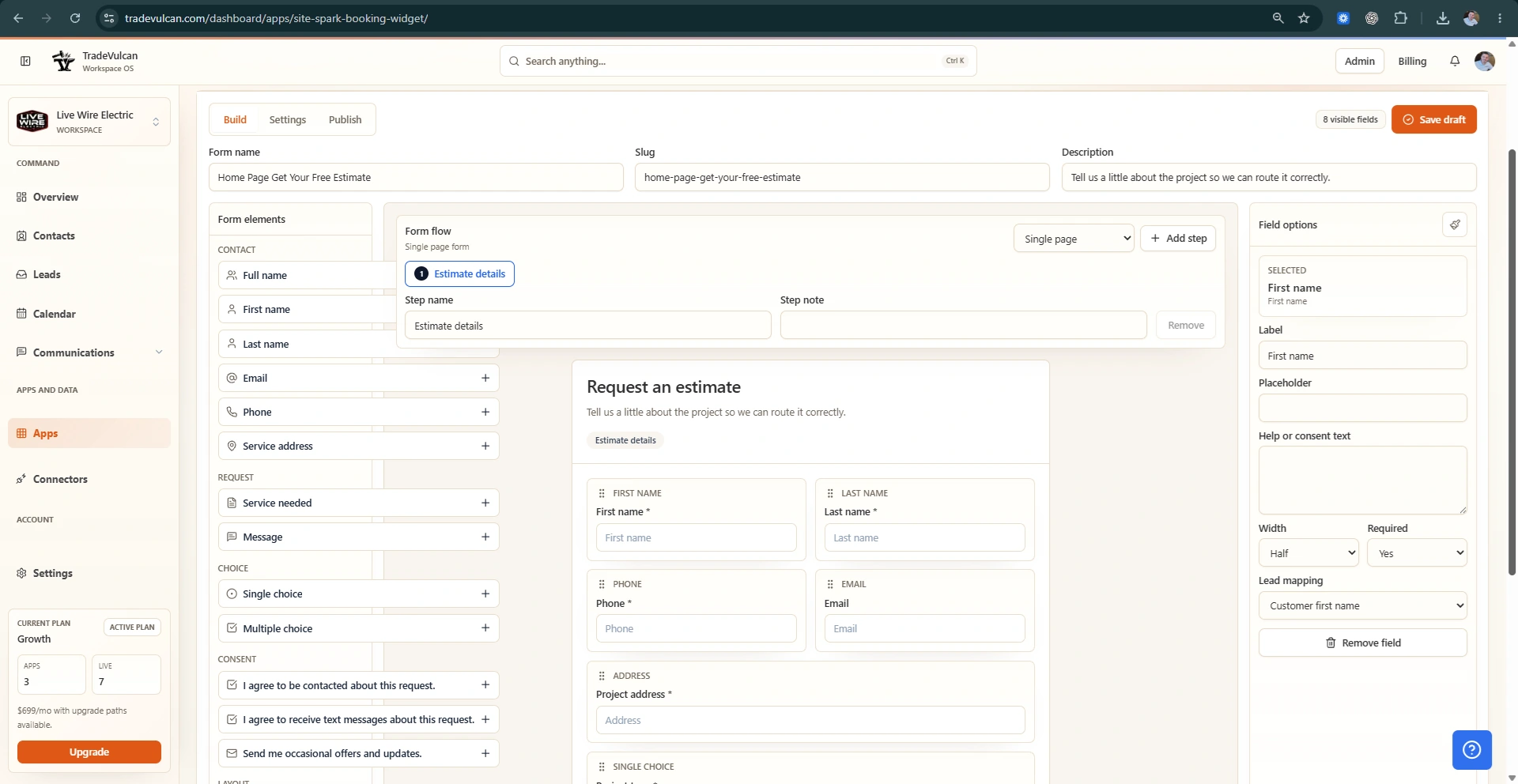
Task: Click the Form name input
Action: (416, 177)
